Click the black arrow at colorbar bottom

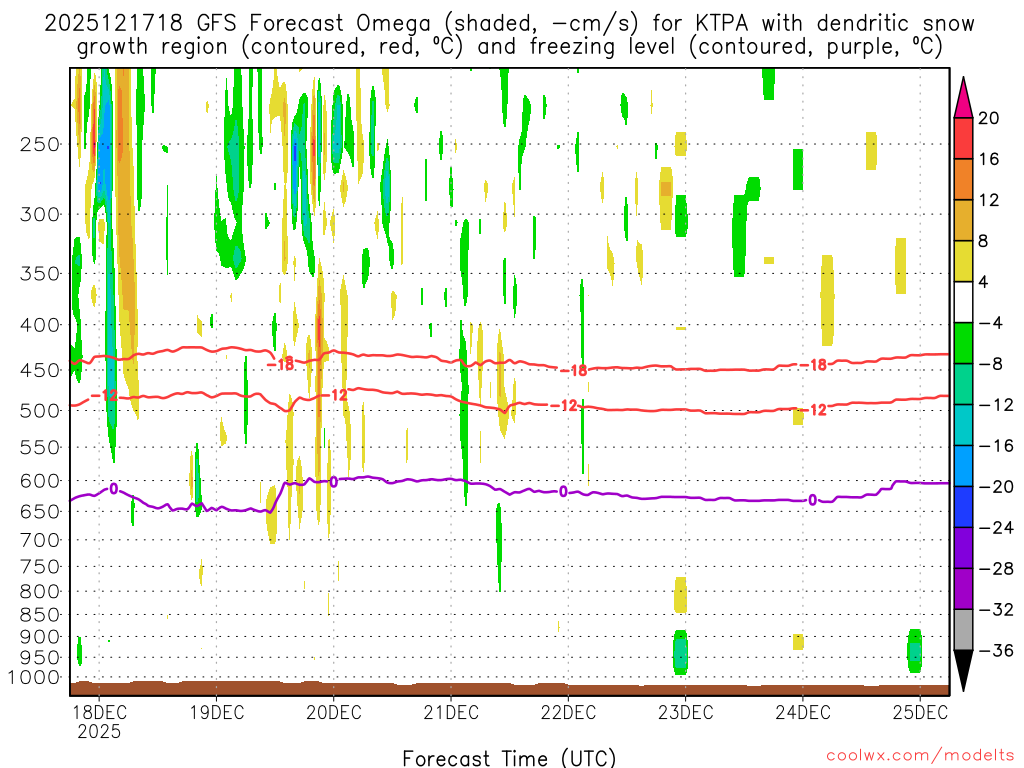(963, 670)
